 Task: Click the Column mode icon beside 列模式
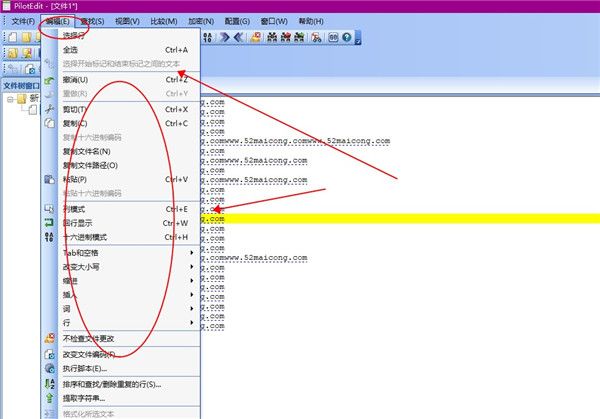(49, 209)
